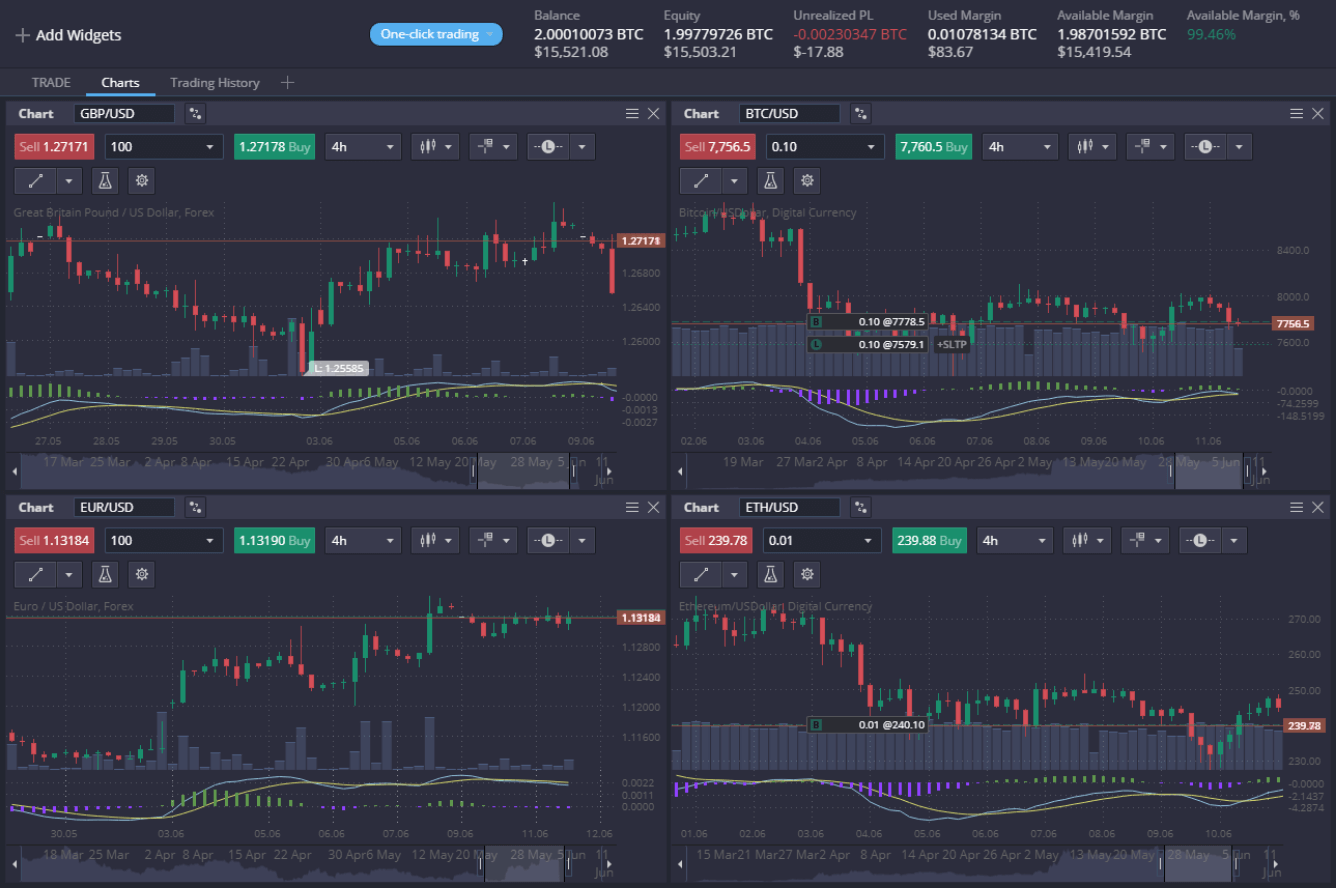Click +SLTP label on BTC/USD order

(x=951, y=344)
